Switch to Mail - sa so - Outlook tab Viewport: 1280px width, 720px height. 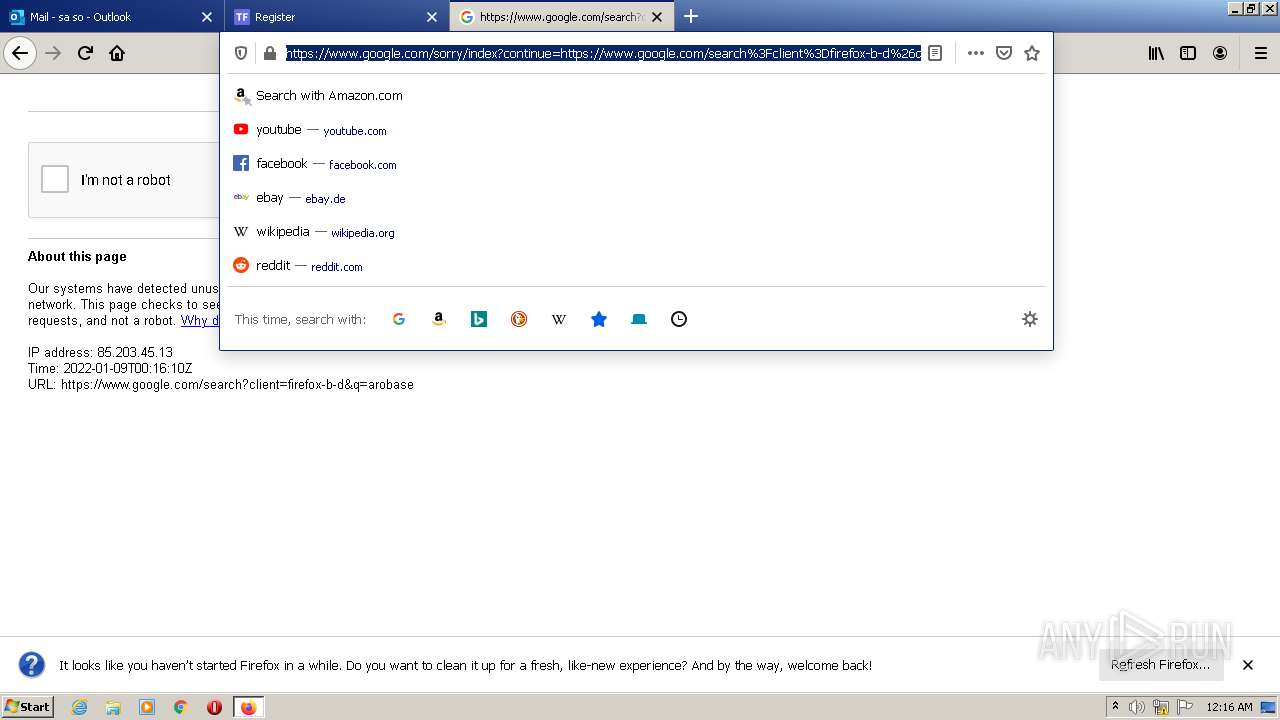tap(111, 17)
